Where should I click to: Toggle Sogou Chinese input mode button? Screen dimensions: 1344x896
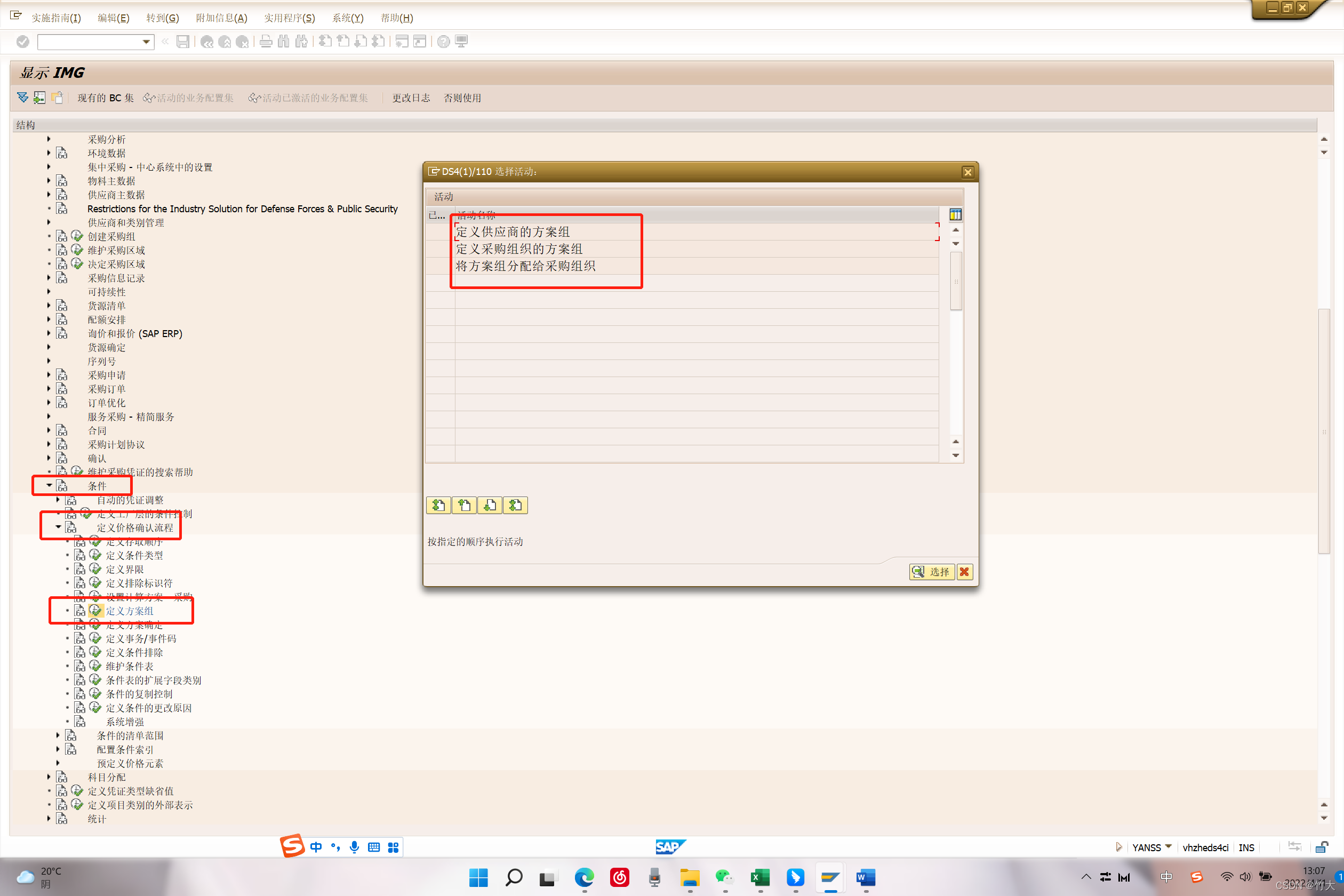point(315,847)
